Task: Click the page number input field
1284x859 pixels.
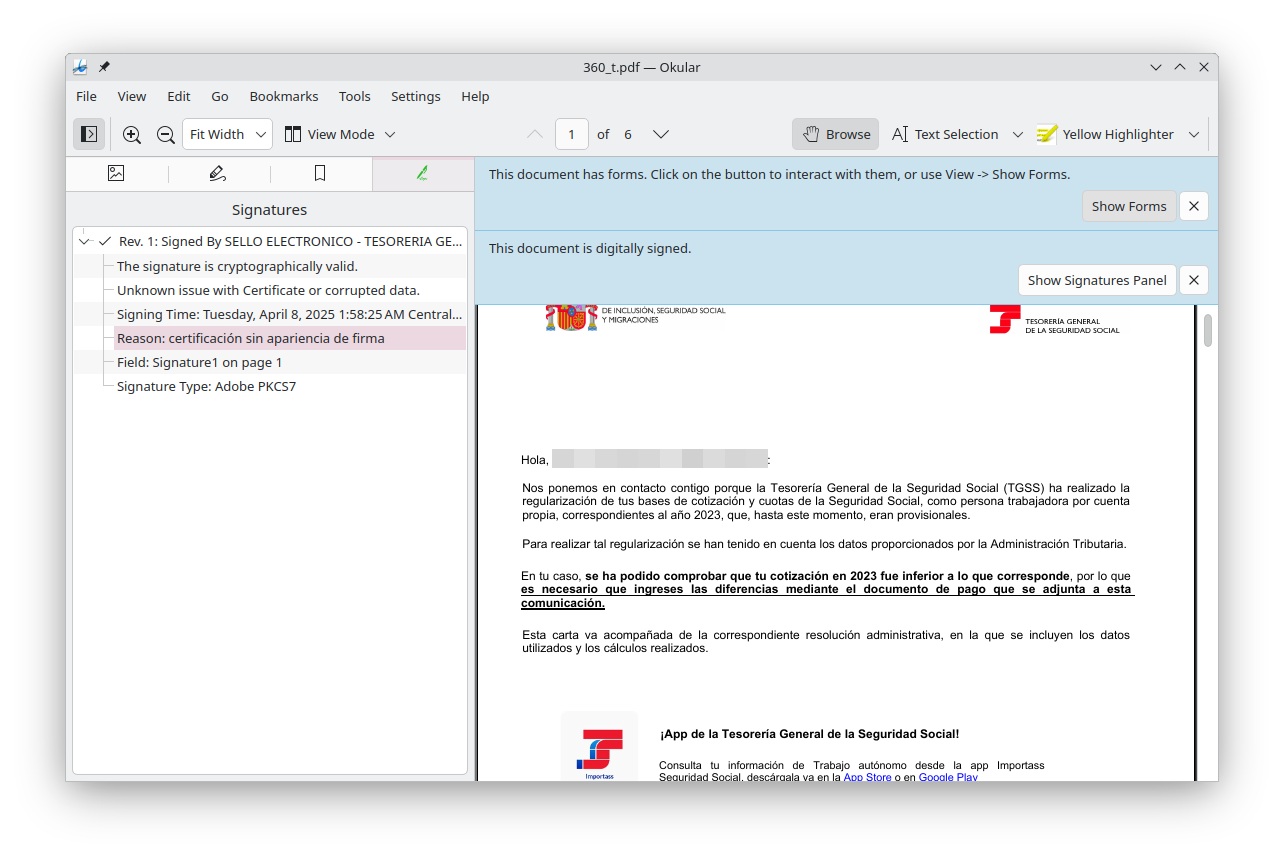Action: click(x=572, y=134)
